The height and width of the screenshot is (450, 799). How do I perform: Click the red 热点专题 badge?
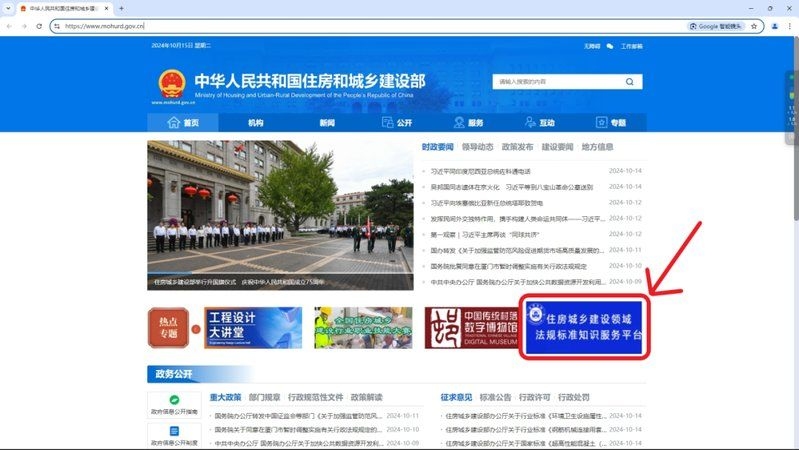(168, 328)
